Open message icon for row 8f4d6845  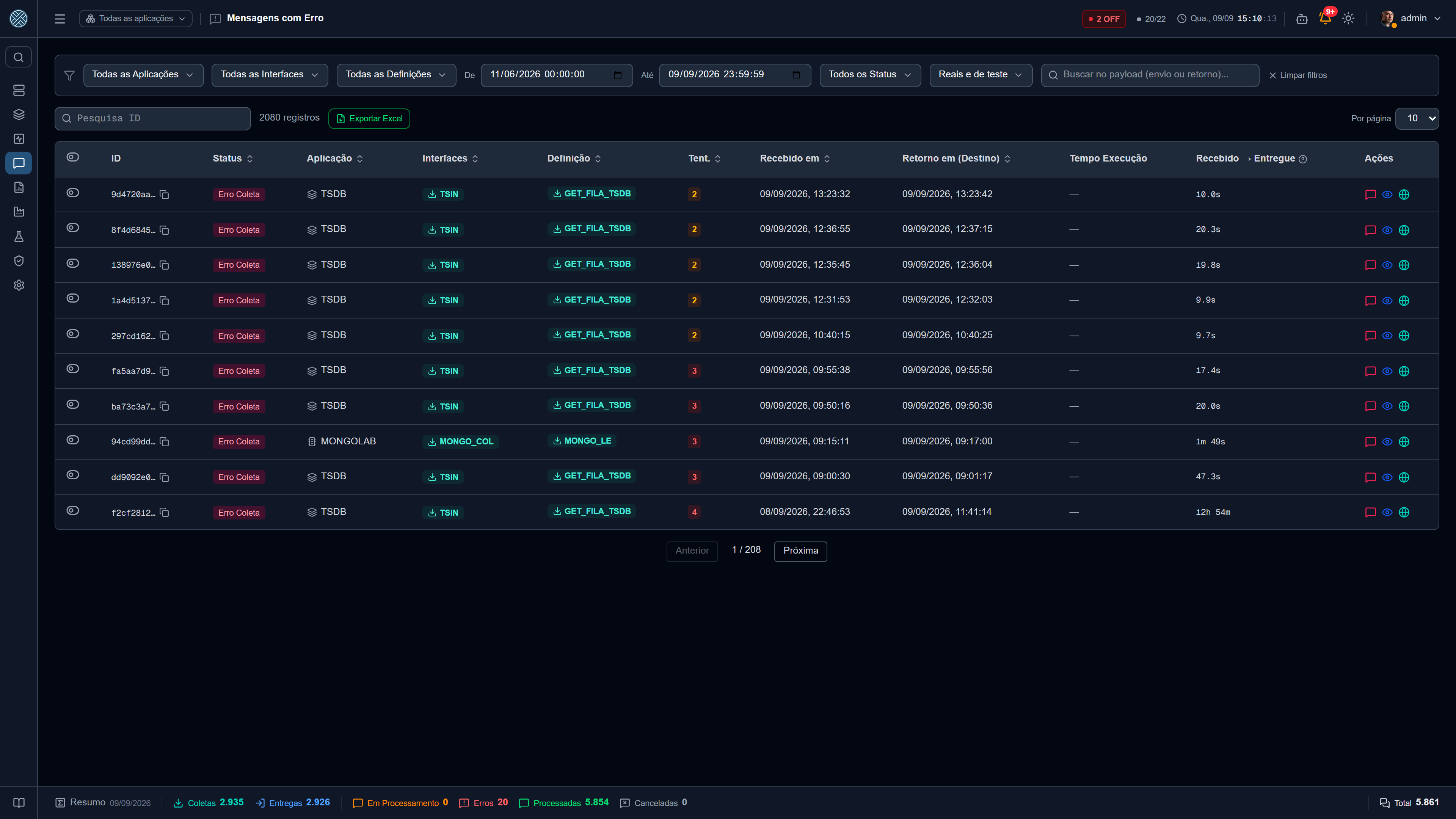[1370, 230]
